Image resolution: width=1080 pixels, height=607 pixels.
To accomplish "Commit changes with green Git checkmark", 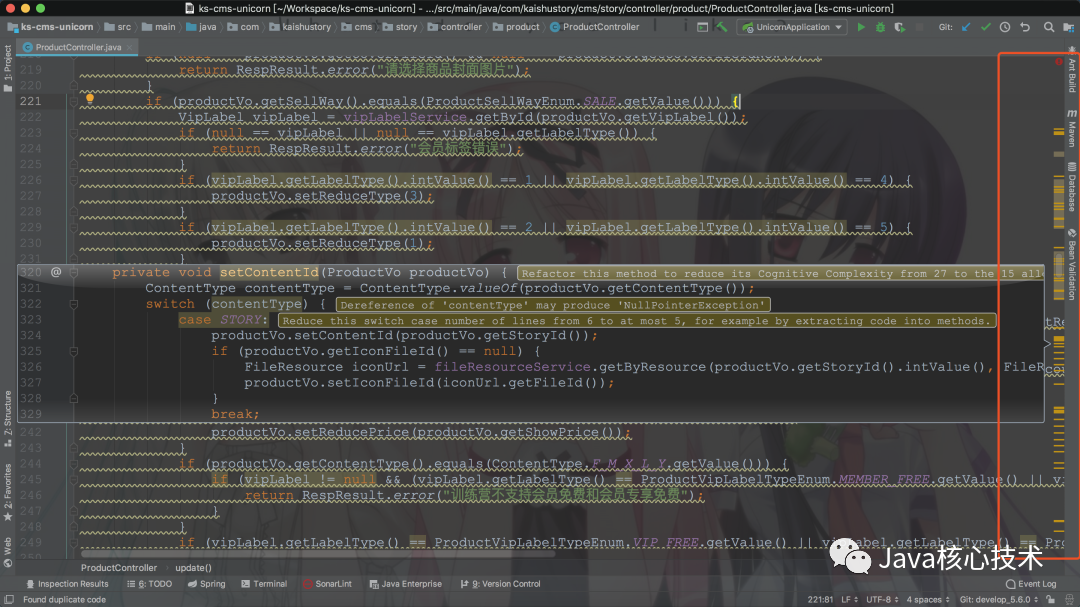I will tap(986, 27).
